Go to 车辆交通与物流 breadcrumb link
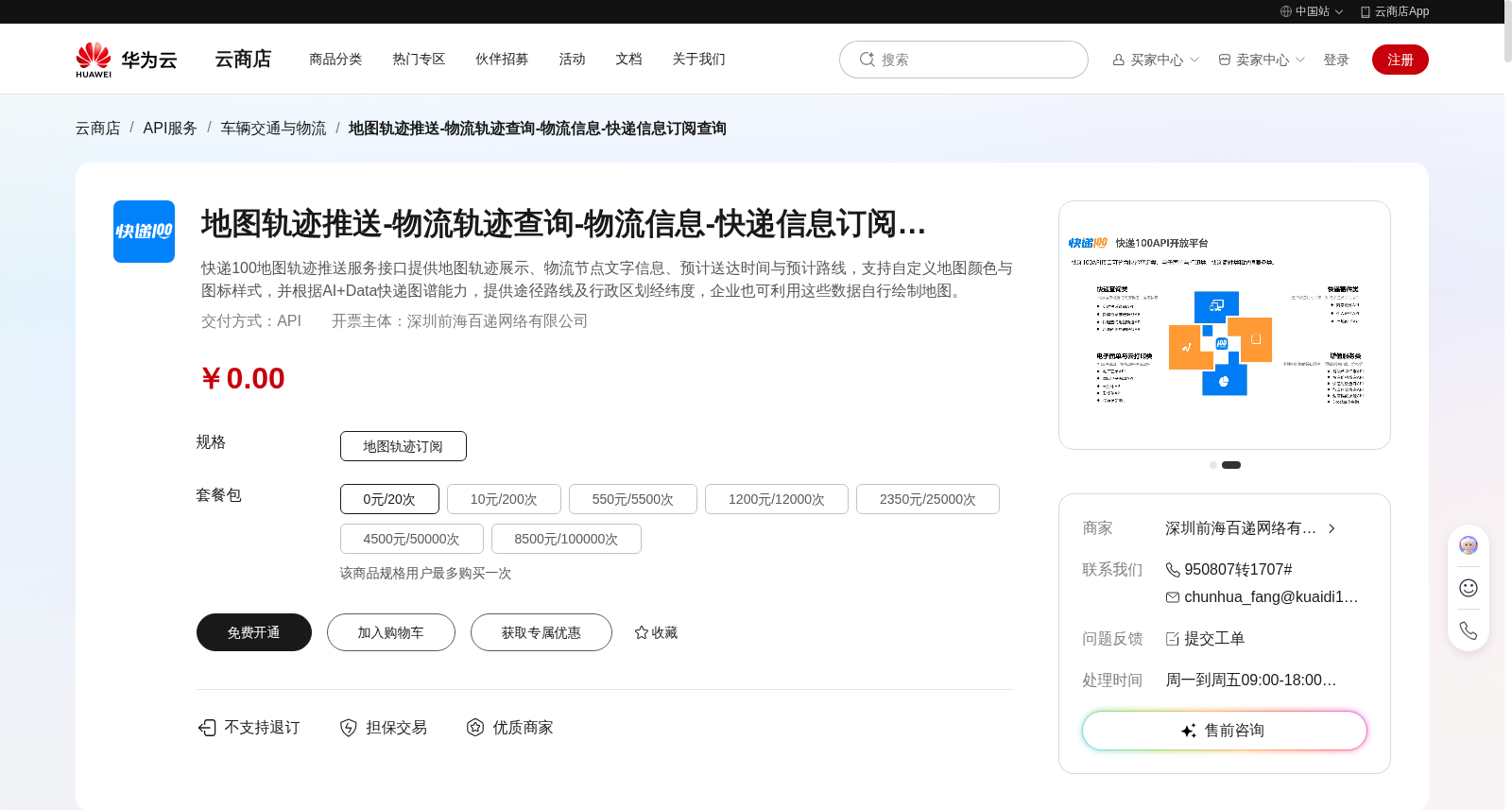Screen dimensions: 1512x810 [x=273, y=128]
